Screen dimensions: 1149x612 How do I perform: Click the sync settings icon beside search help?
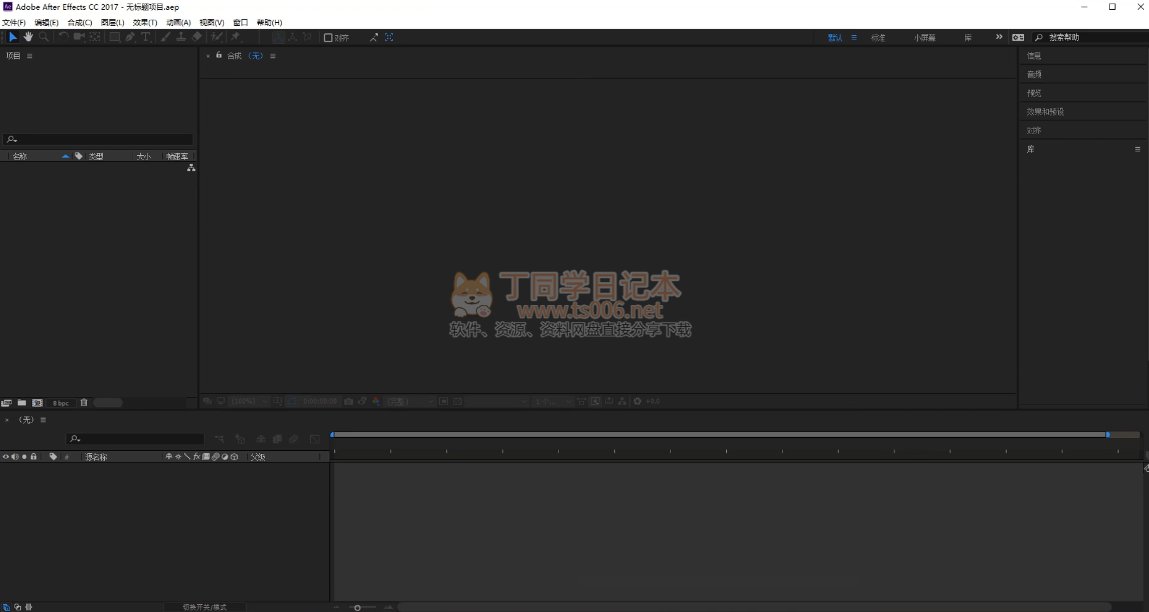[x=1018, y=37]
